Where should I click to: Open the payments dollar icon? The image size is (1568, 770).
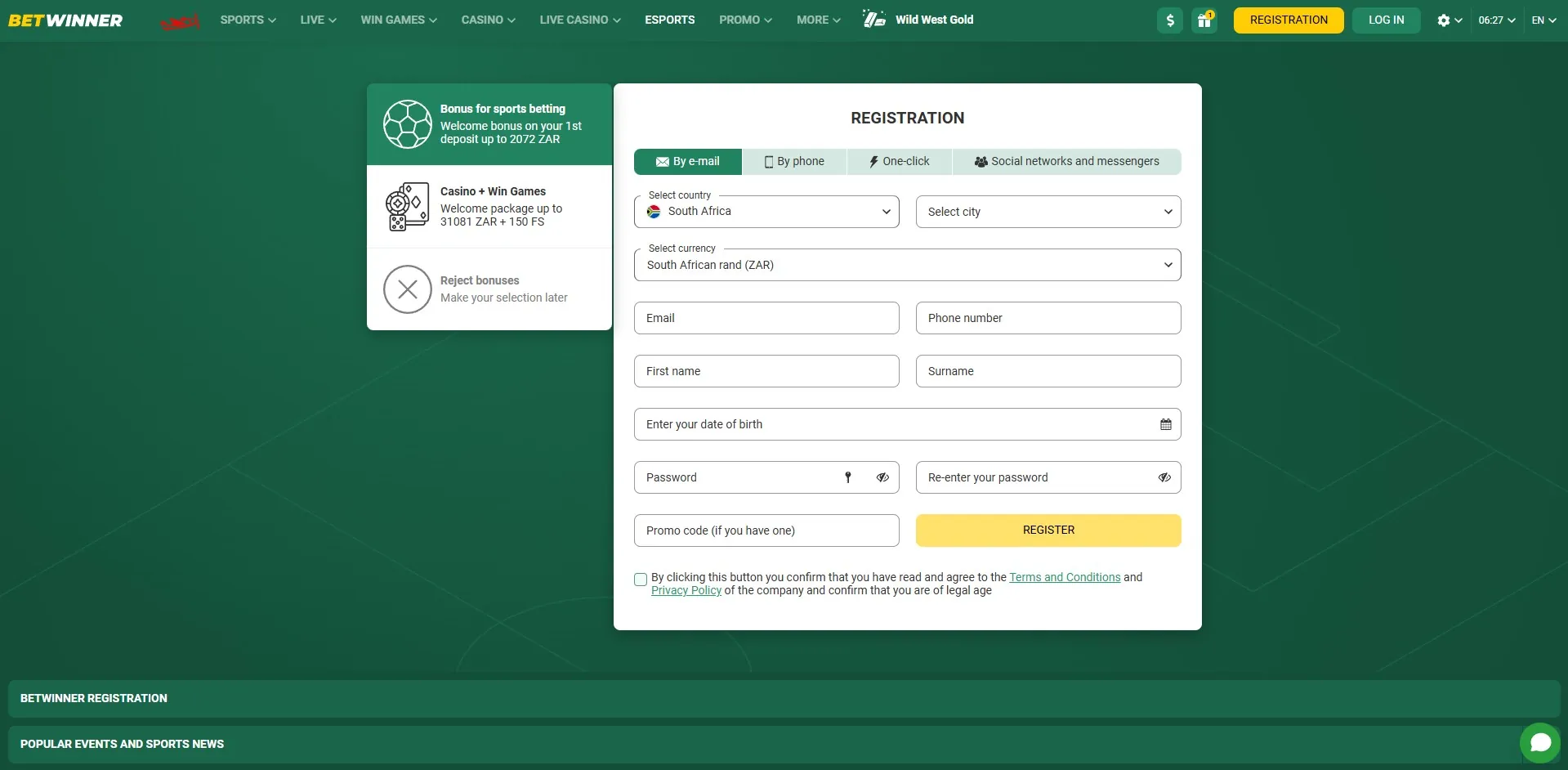(1169, 20)
